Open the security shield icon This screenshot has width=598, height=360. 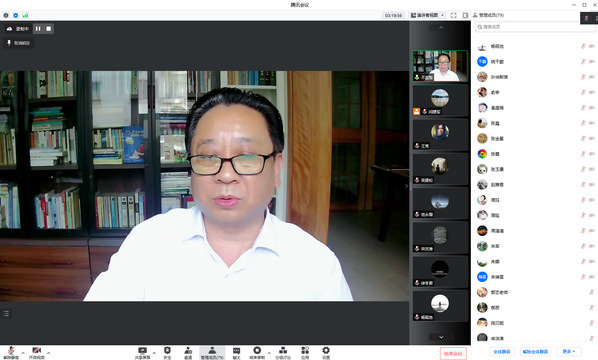(x=167, y=353)
